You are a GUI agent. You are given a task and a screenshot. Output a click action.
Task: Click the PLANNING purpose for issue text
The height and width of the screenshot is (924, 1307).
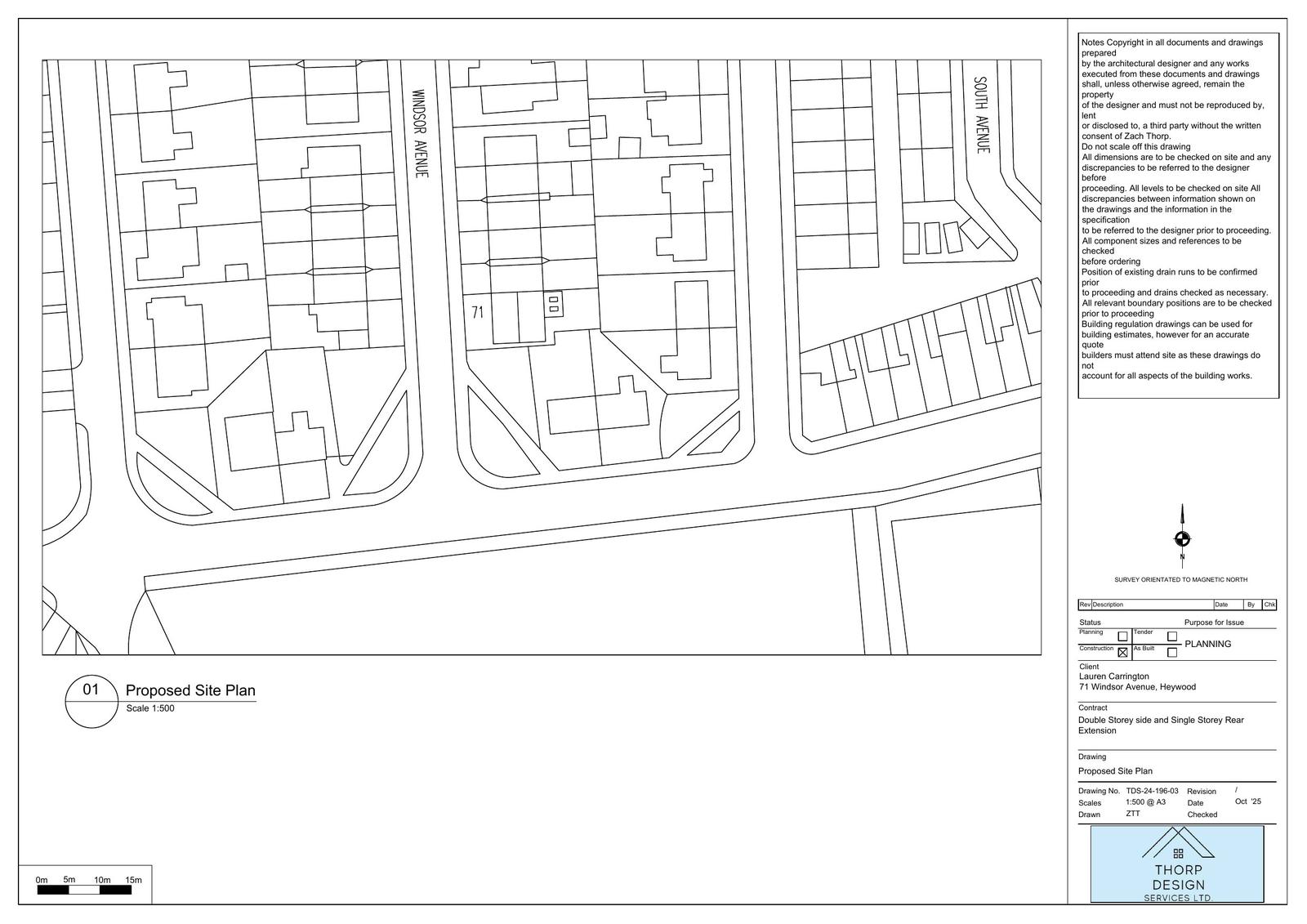(1207, 644)
